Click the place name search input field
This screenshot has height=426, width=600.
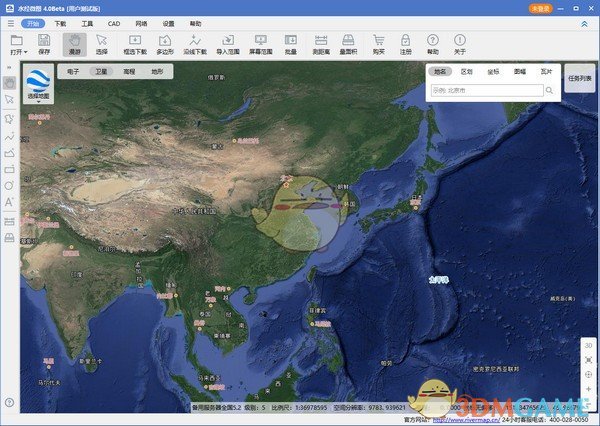pos(487,91)
